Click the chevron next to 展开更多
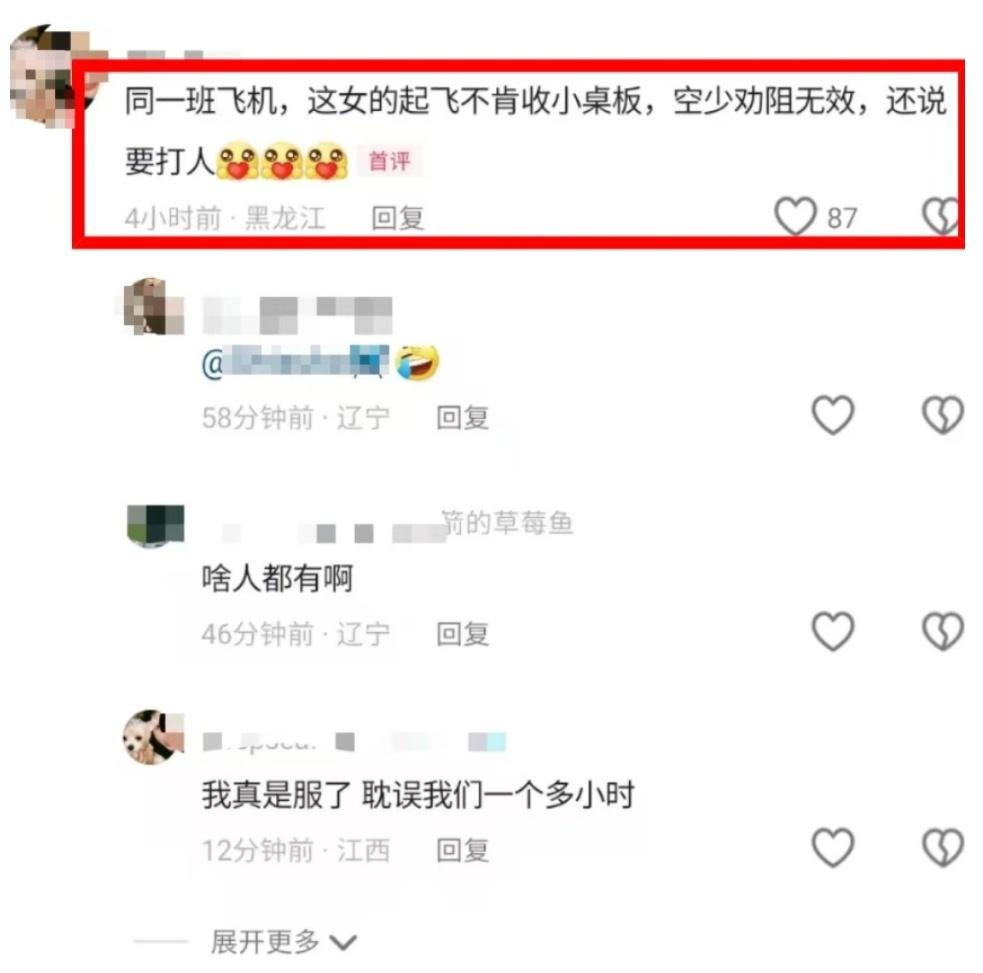Screen dimensions: 983x973 pyautogui.click(x=343, y=943)
